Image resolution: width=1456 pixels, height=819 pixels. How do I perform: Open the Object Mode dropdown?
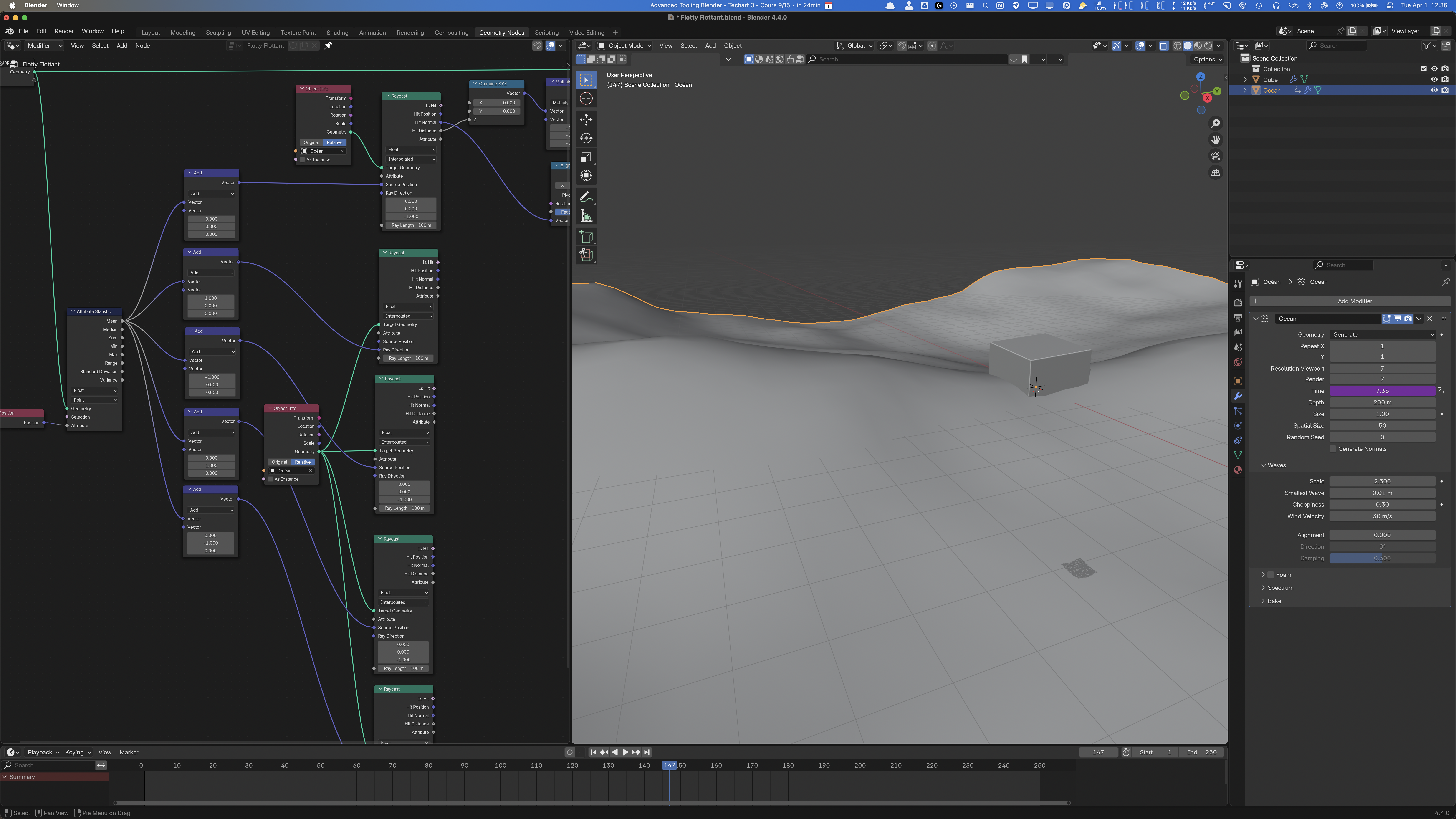(624, 46)
